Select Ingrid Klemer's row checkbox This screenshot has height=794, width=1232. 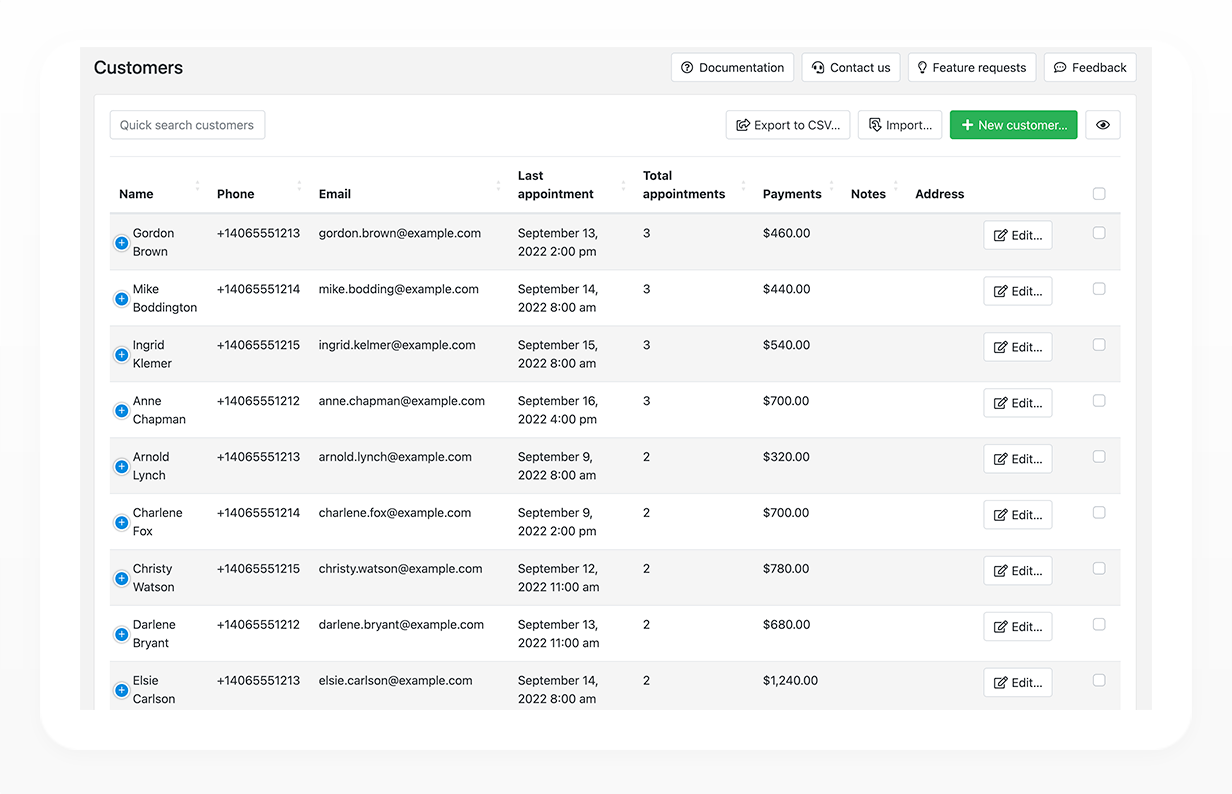(1099, 345)
